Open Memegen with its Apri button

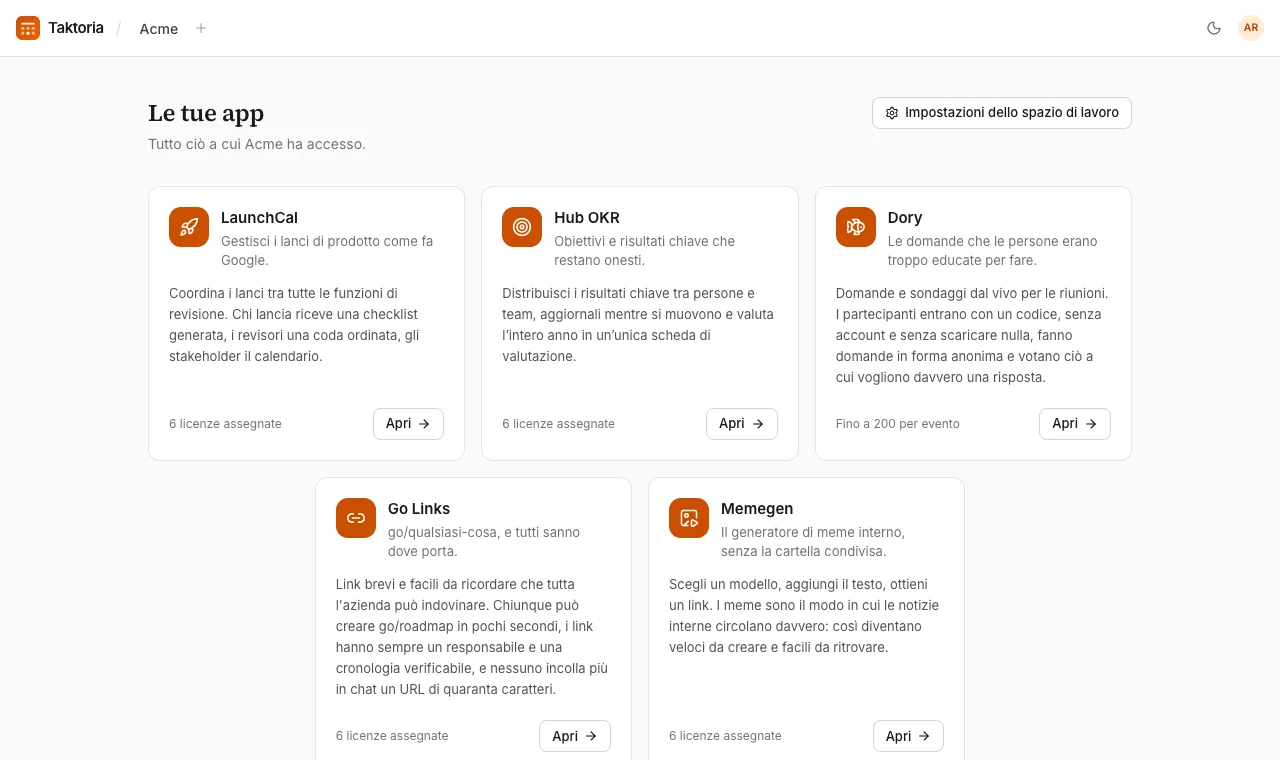[908, 736]
